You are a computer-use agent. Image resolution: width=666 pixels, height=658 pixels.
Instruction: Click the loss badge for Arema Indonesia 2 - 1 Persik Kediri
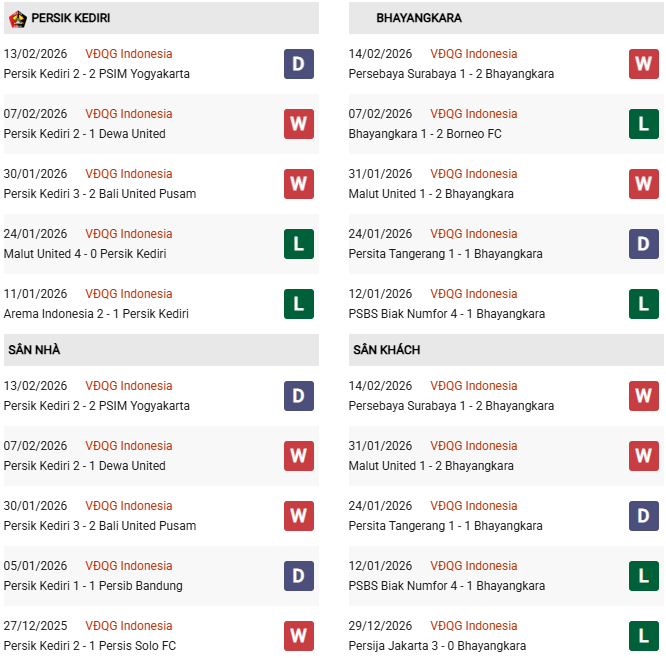point(298,304)
